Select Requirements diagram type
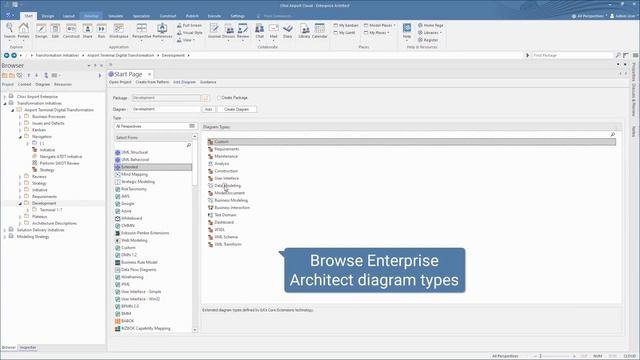This screenshot has height=360, width=640. tap(227, 149)
